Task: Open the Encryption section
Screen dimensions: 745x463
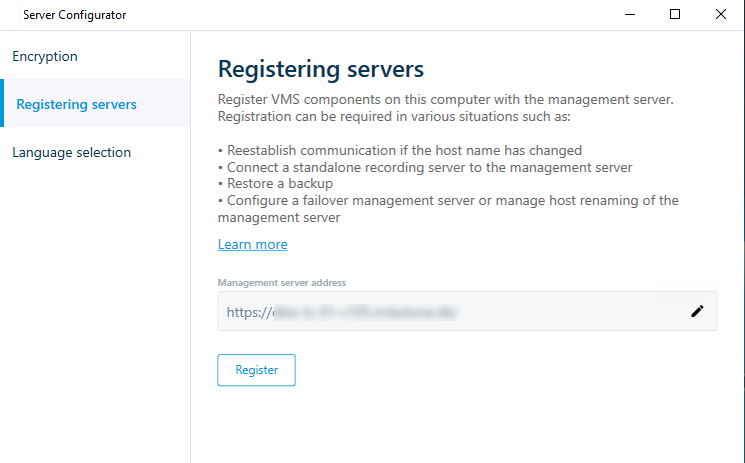Action: tap(45, 57)
